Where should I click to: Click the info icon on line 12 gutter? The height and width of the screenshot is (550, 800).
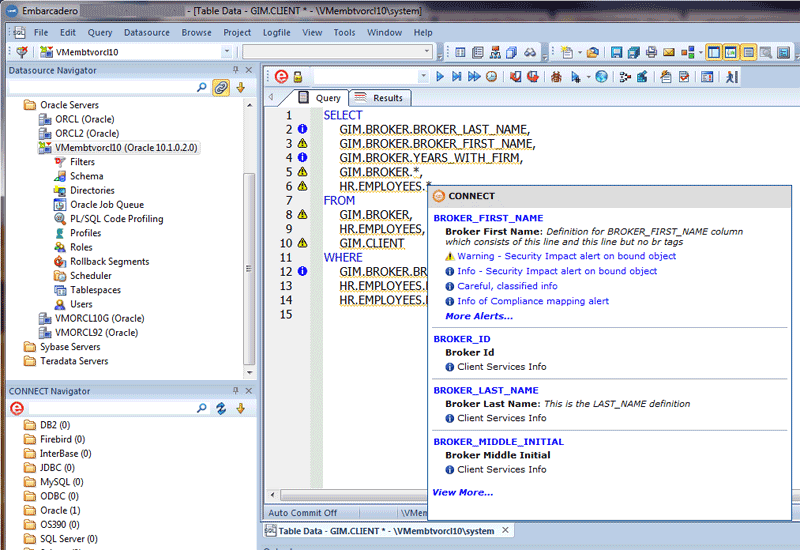(x=303, y=271)
